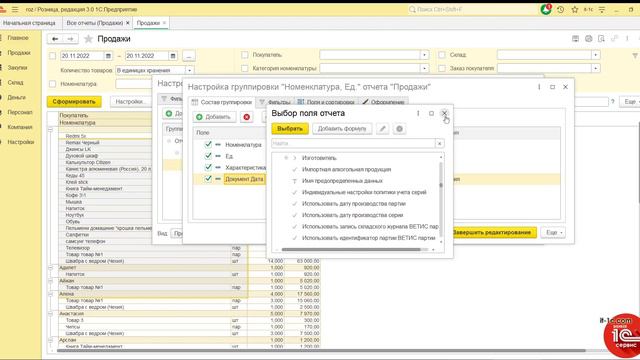Enable Номенклатура filter checkbox
The height and width of the screenshot is (360, 640).
pyautogui.click(x=52, y=84)
